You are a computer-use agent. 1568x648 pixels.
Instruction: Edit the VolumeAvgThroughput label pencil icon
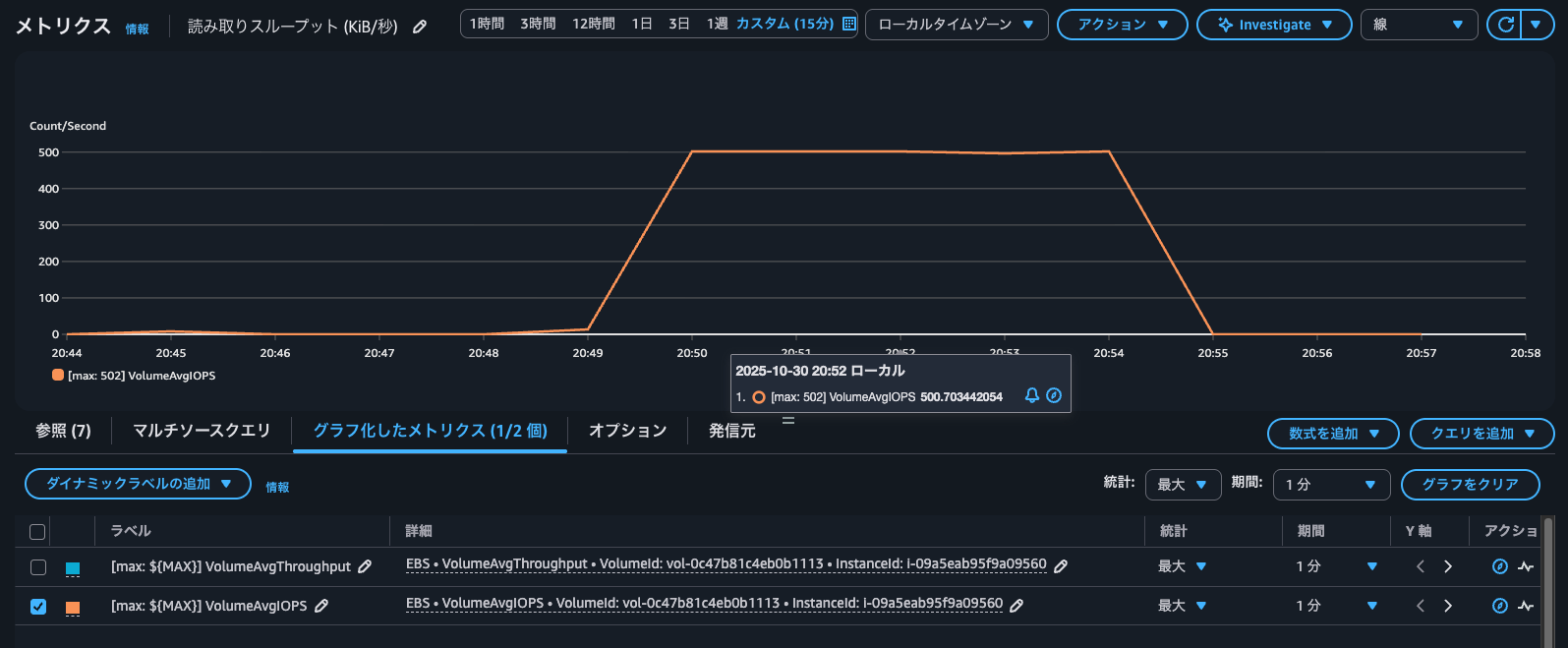(365, 566)
